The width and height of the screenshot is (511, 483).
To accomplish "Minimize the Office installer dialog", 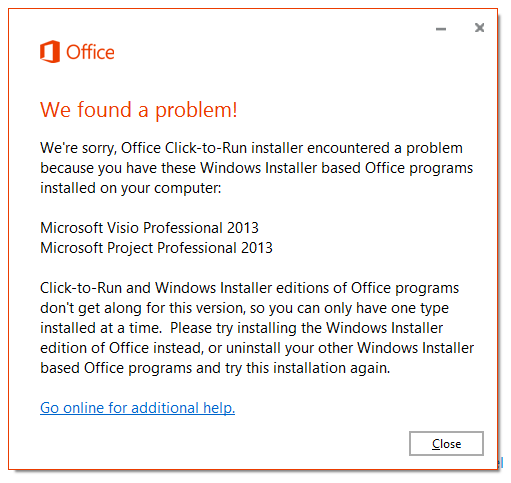I will coord(441,29).
